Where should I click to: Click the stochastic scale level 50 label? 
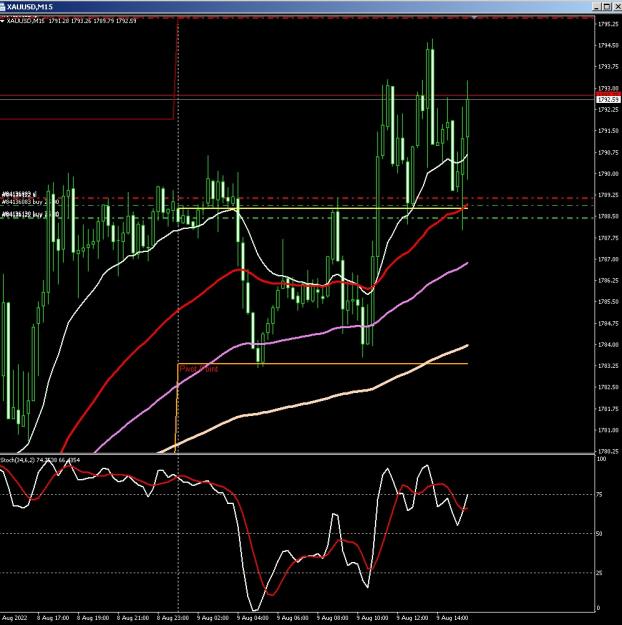pyautogui.click(x=600, y=534)
